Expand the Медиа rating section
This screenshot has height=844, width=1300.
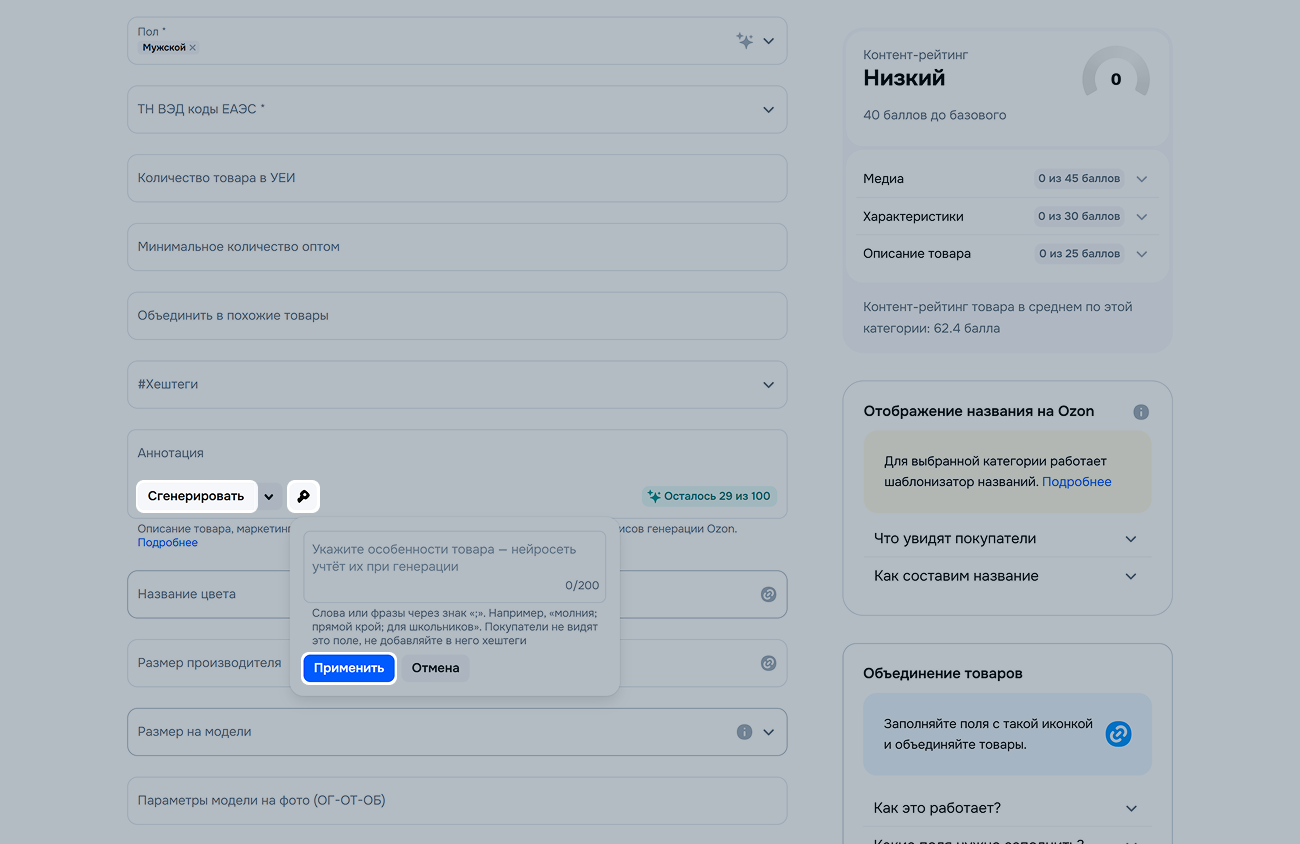1141,179
